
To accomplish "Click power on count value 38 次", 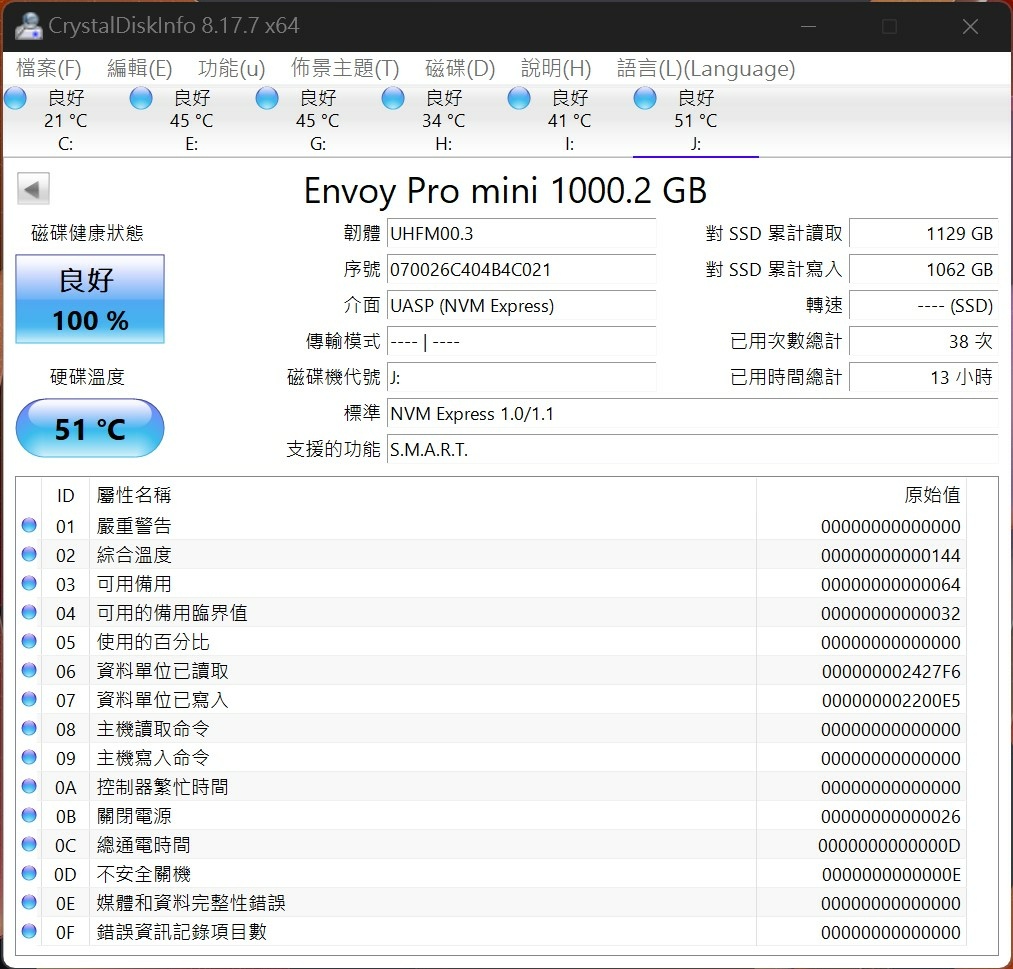I will 924,341.
